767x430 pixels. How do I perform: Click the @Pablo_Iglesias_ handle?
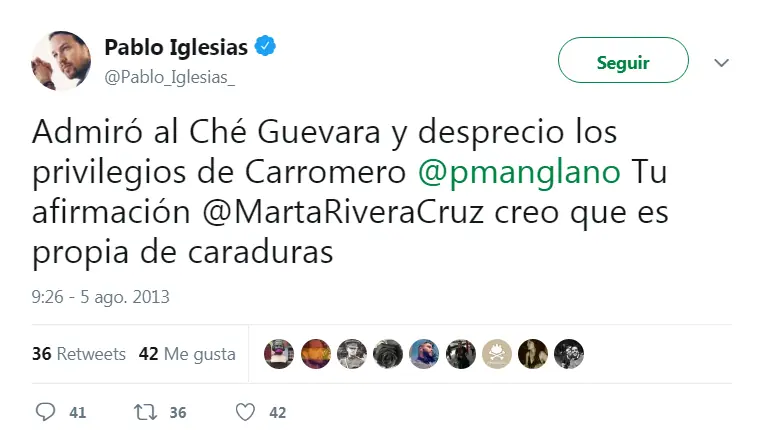[170, 77]
